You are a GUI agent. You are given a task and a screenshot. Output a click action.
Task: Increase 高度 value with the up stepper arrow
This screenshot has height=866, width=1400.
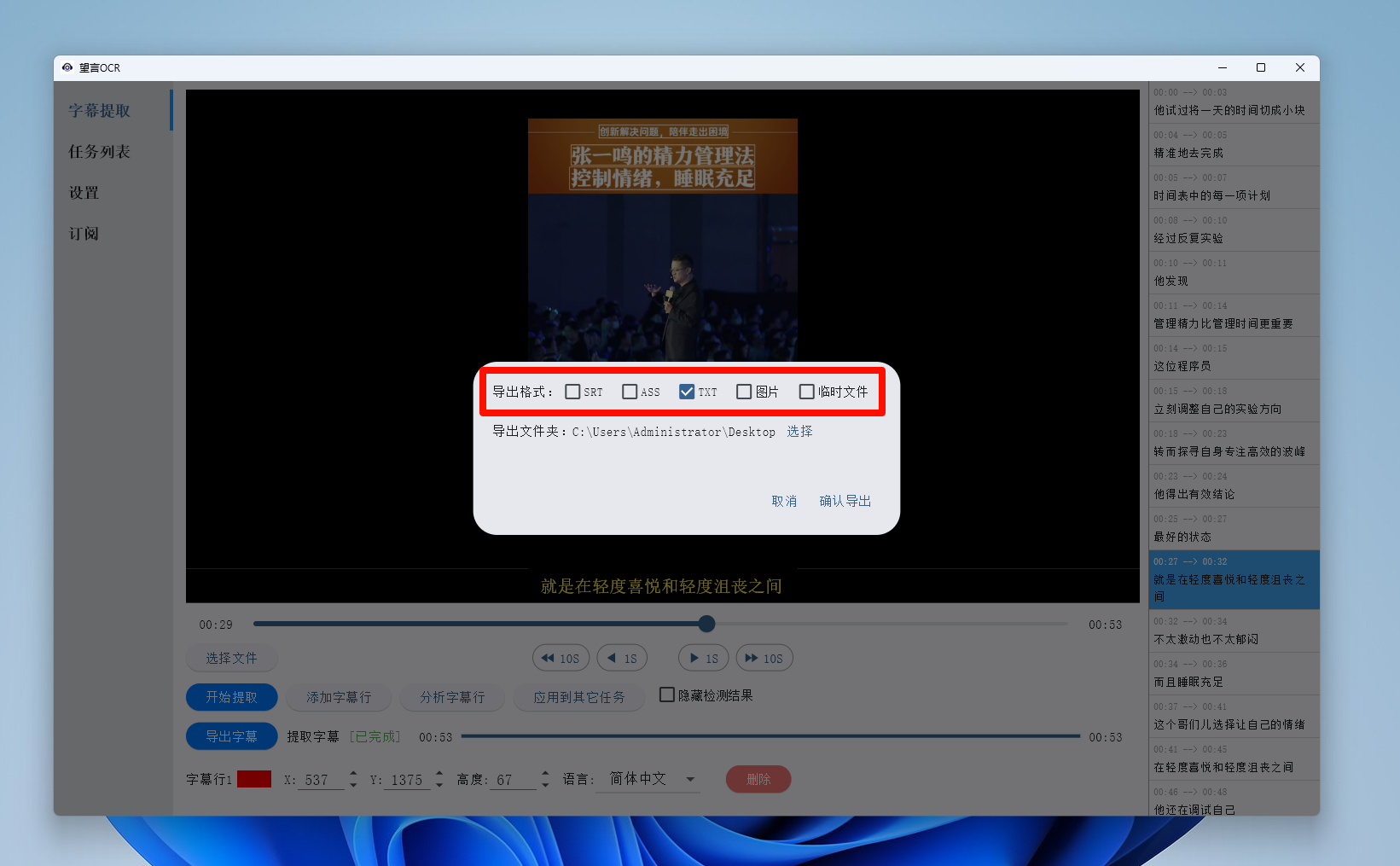tap(545, 774)
